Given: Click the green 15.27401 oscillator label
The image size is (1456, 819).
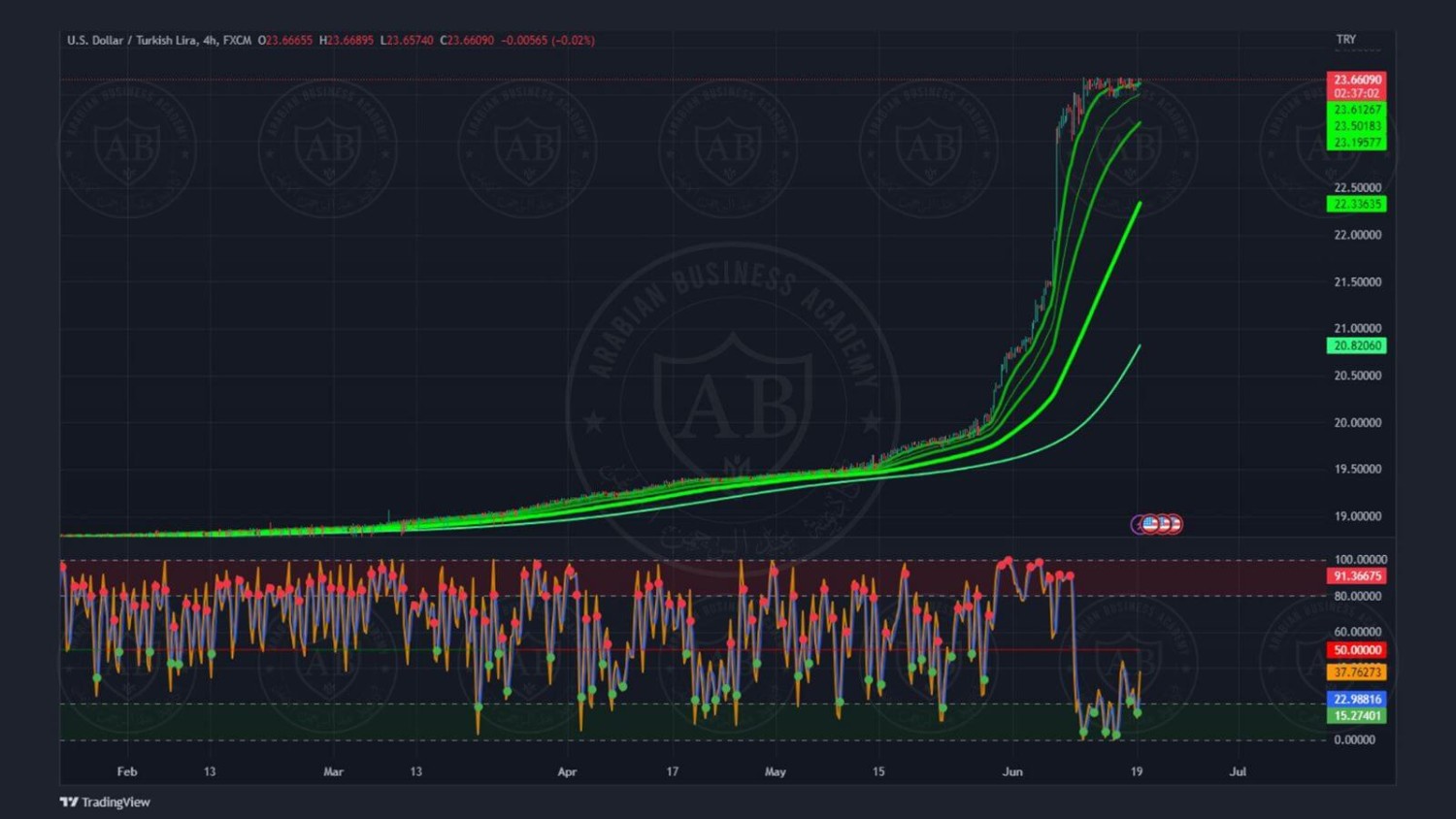Looking at the screenshot, I should pyautogui.click(x=1356, y=716).
